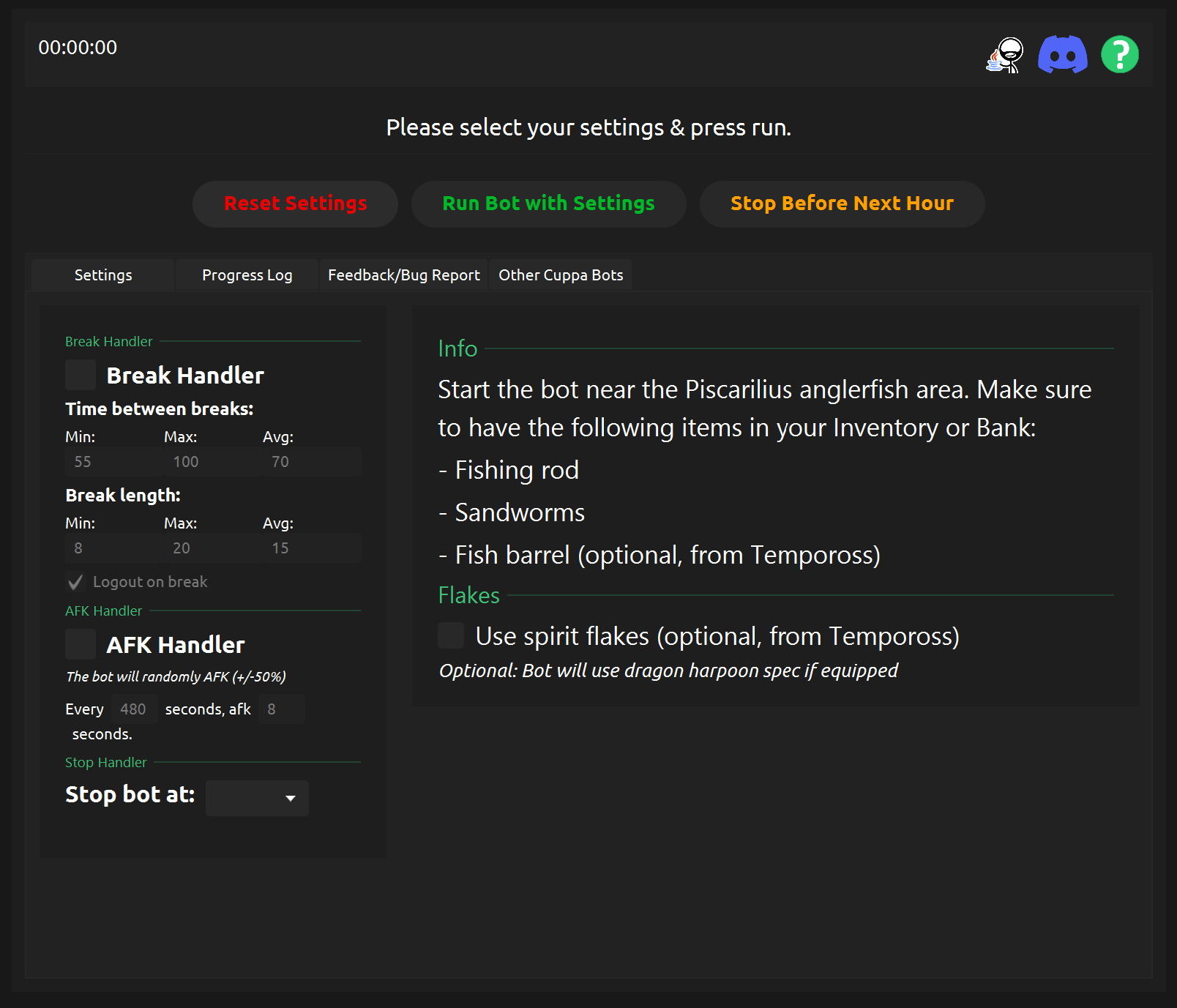Enable the Break Handler checkbox
The width and height of the screenshot is (1177, 1008).
click(x=81, y=375)
